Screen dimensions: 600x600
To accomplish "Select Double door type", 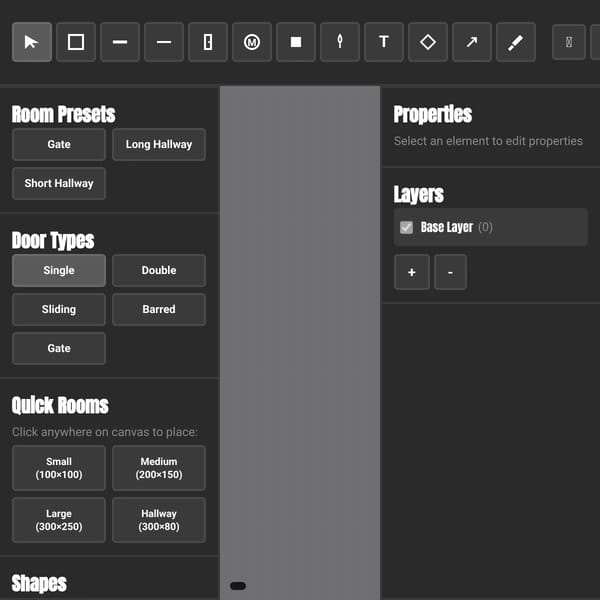I will pyautogui.click(x=159, y=270).
